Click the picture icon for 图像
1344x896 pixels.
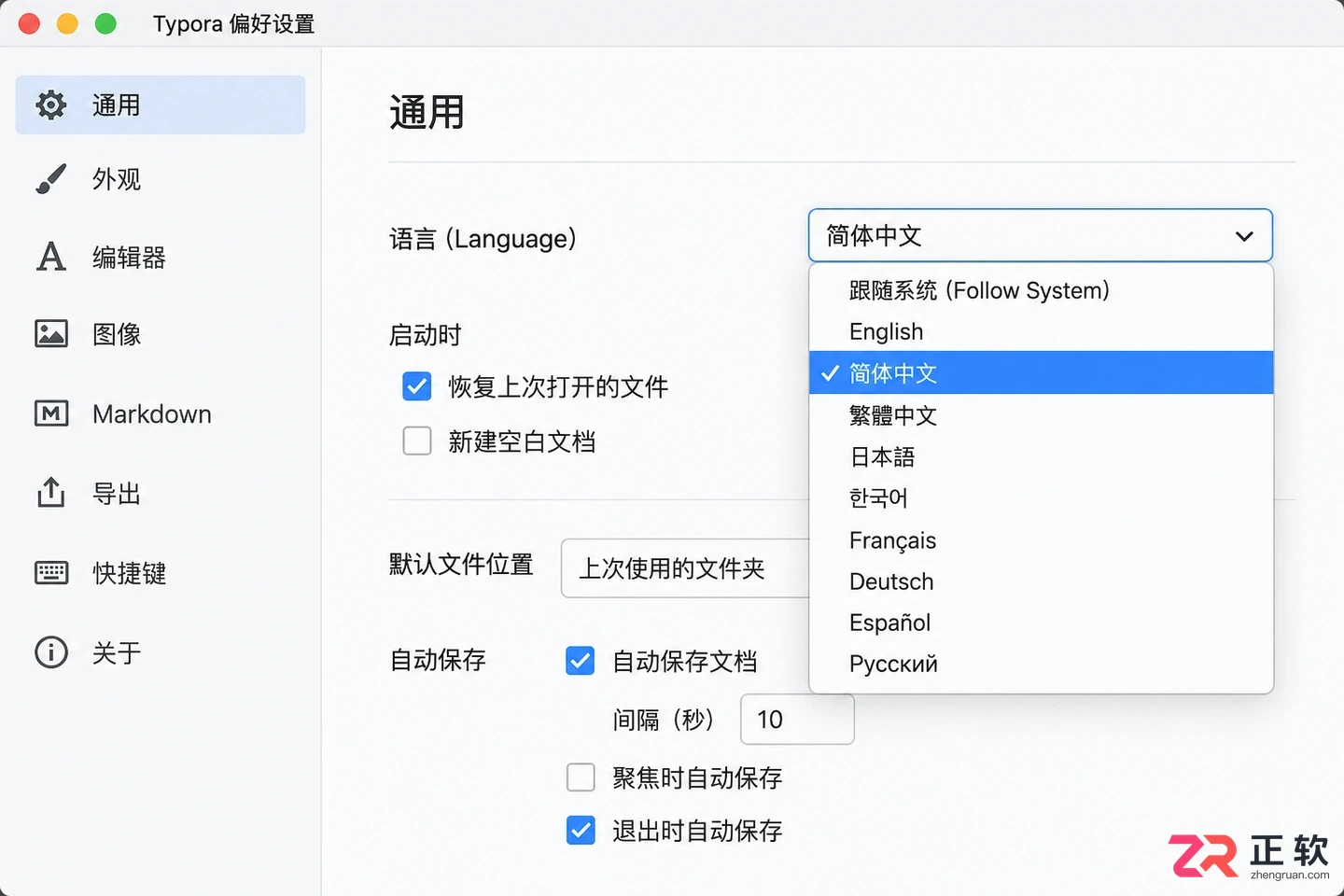click(51, 333)
